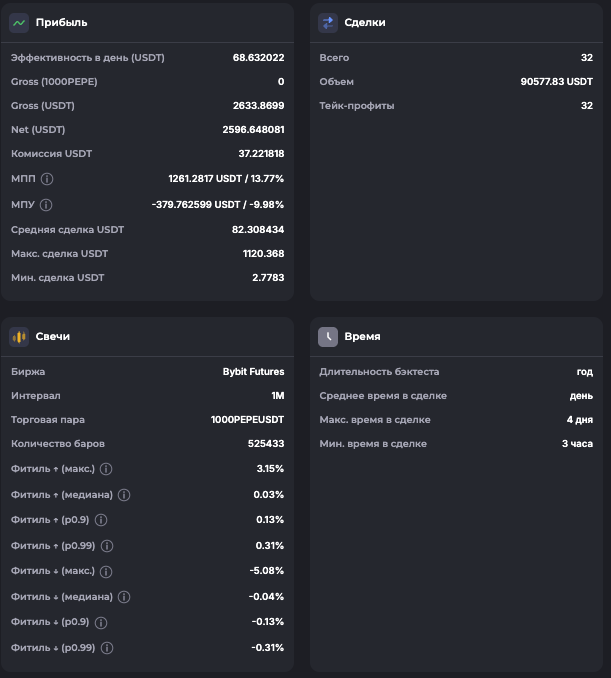Open info for Фитиль ↑ (макс.)
The width and height of the screenshot is (611, 678).
[106, 469]
